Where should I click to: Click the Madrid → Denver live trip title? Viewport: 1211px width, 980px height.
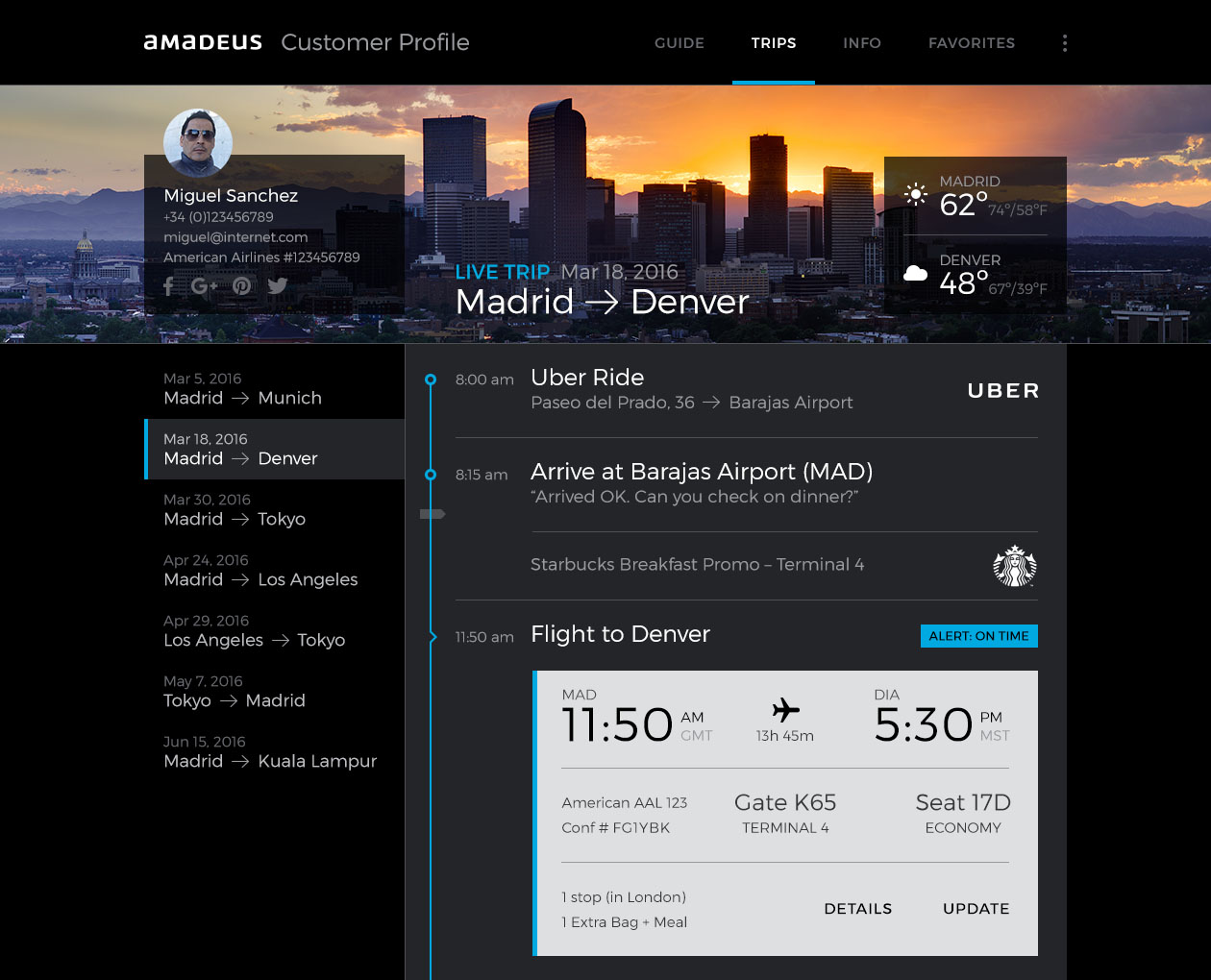coord(602,302)
